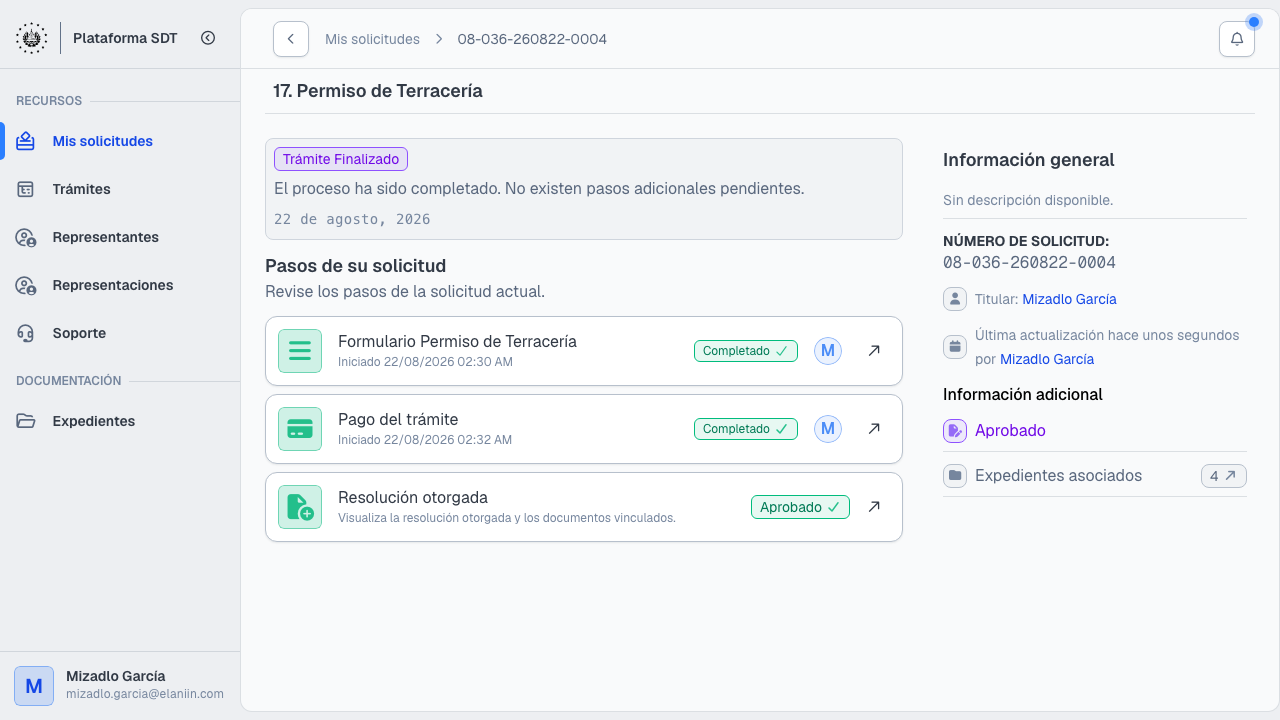
Task: Open Representantes section
Action: pos(120,237)
